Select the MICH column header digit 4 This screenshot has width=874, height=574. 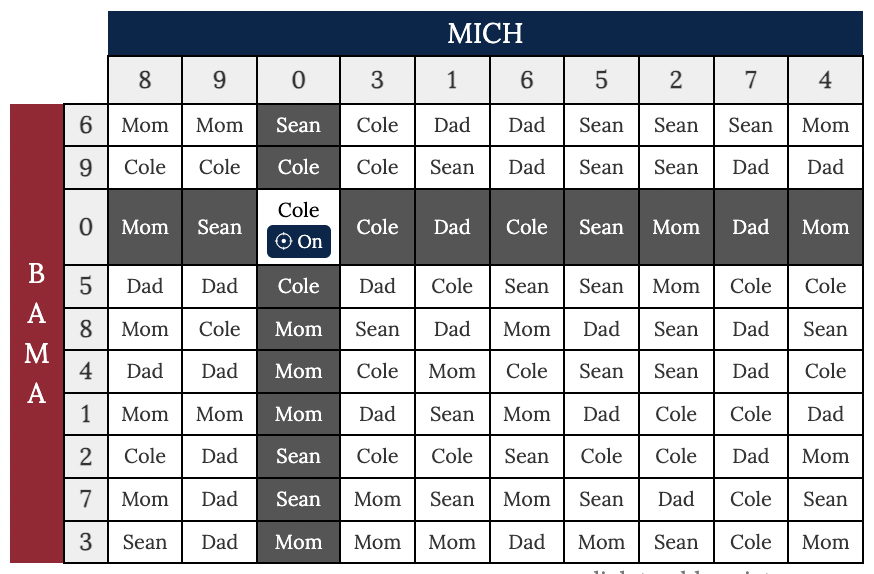point(825,80)
